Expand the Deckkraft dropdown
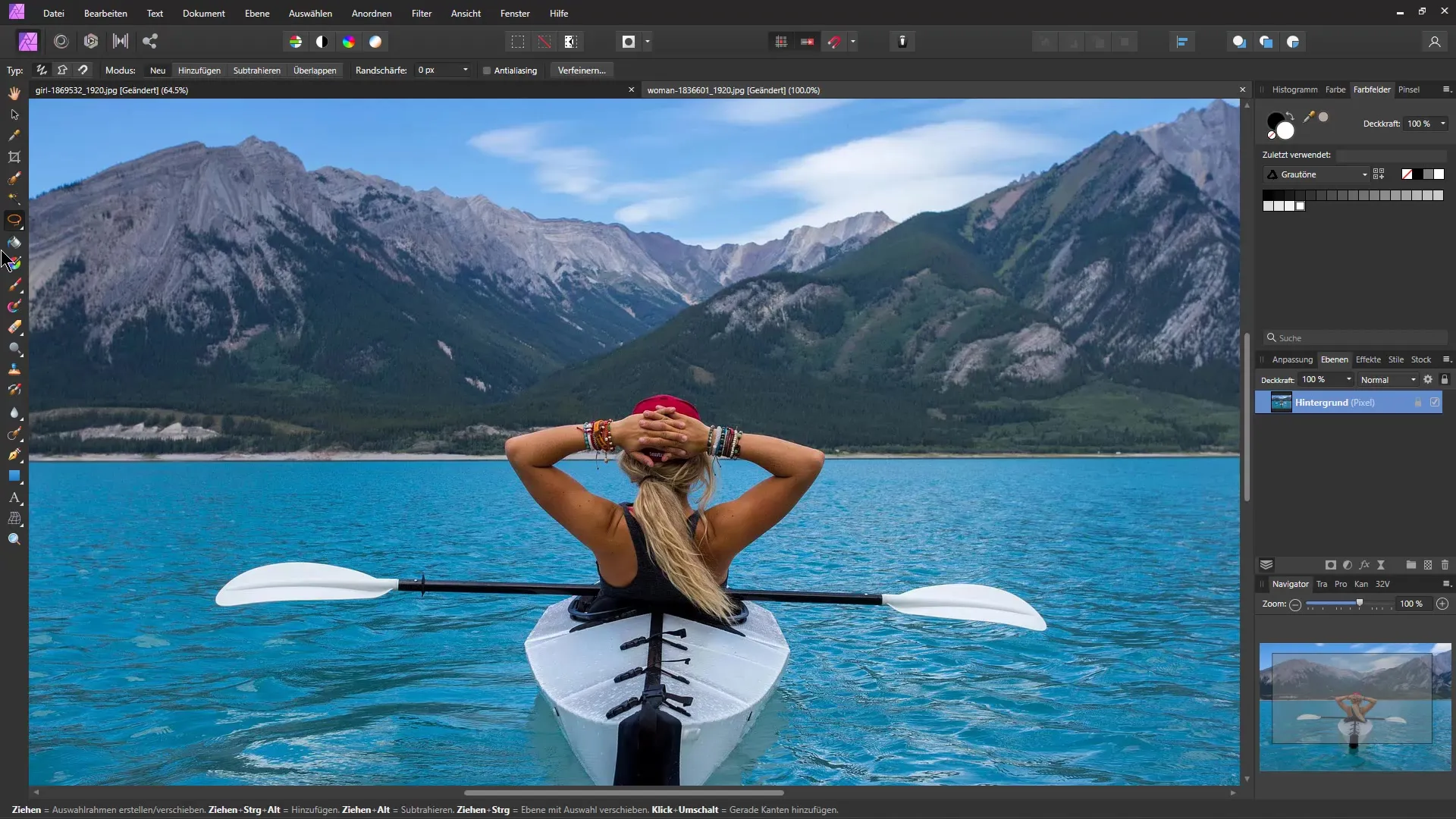Viewport: 1456px width, 819px height. 1348,379
